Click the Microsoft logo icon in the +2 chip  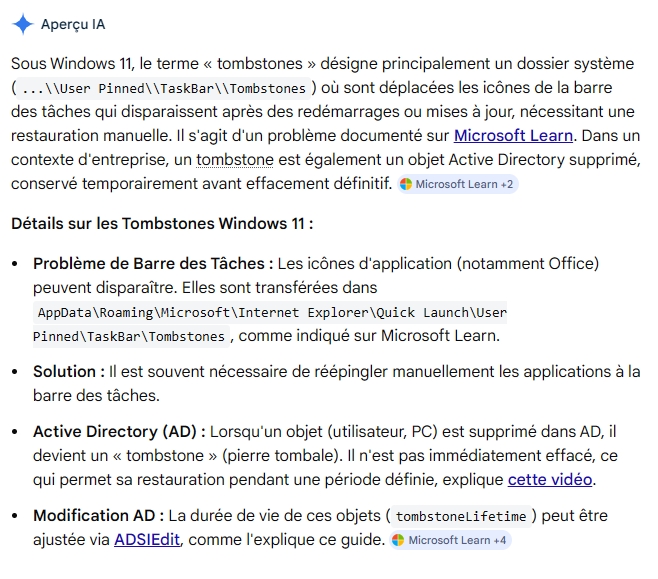coord(406,184)
